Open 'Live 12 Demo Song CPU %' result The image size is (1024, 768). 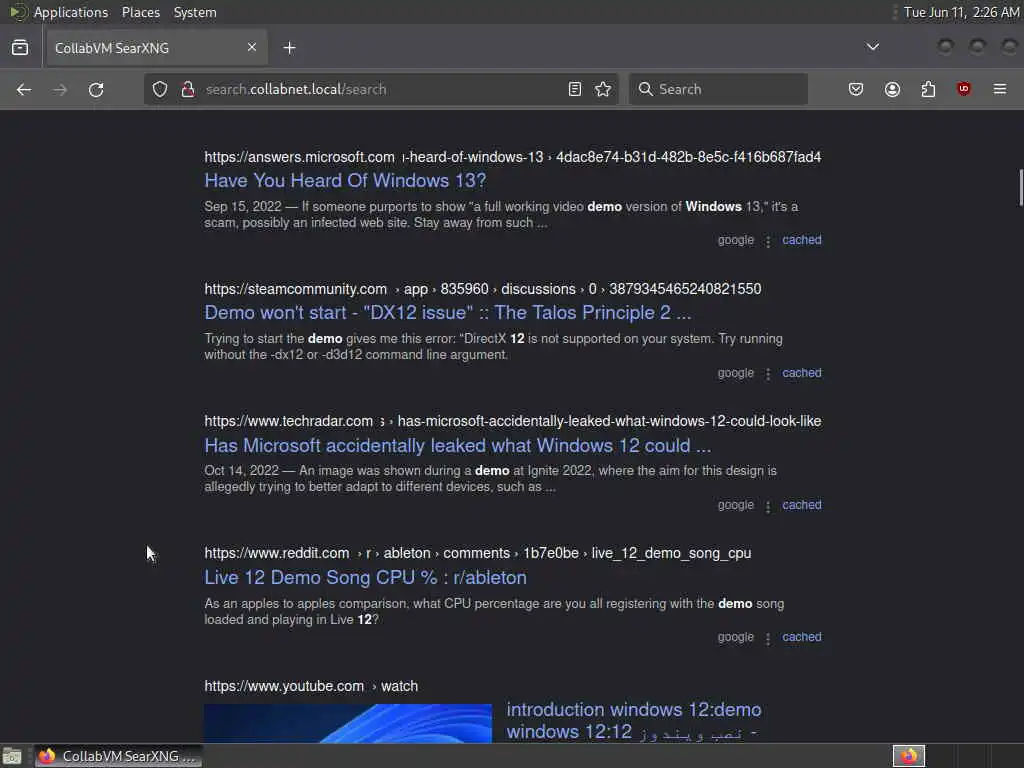click(365, 577)
